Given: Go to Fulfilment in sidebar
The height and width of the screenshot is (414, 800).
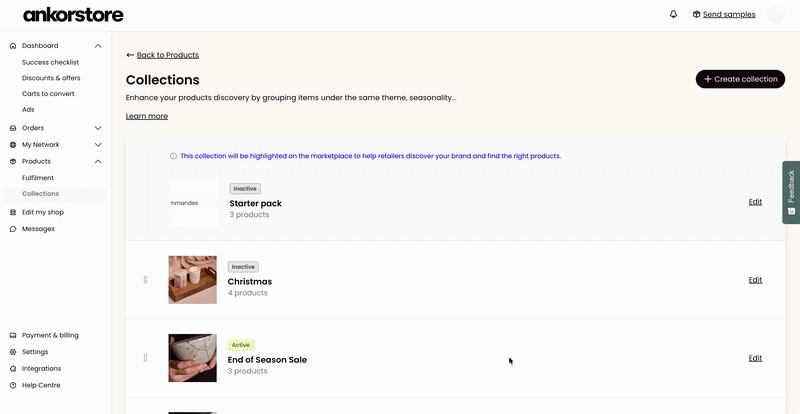Looking at the screenshot, I should coord(38,178).
